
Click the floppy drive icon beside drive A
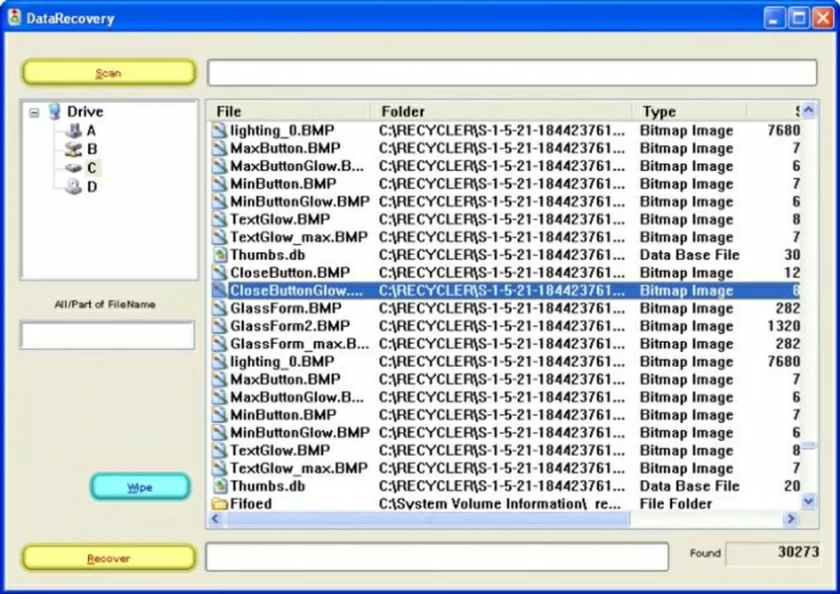tap(74, 130)
